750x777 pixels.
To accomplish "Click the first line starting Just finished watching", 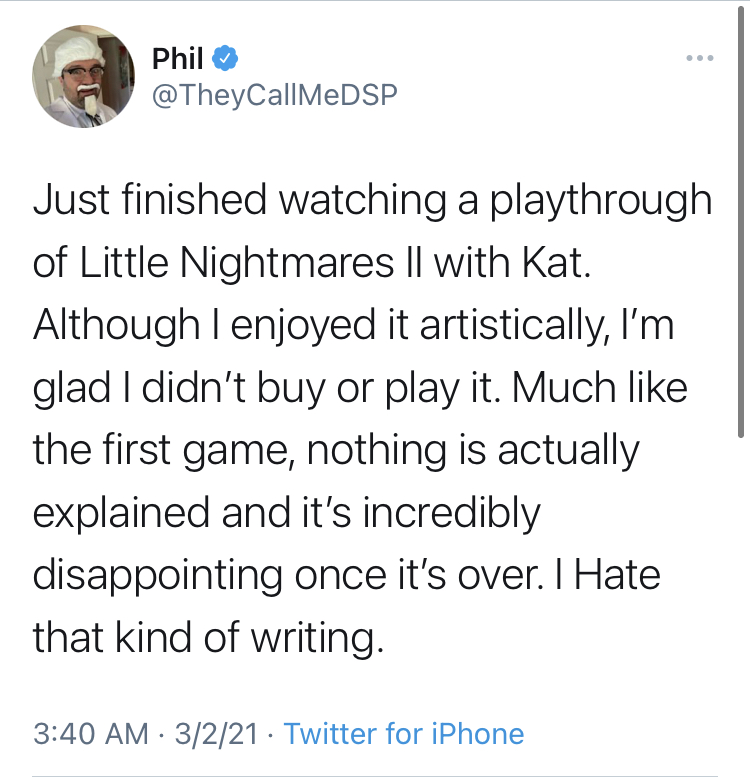I will pyautogui.click(x=373, y=200).
